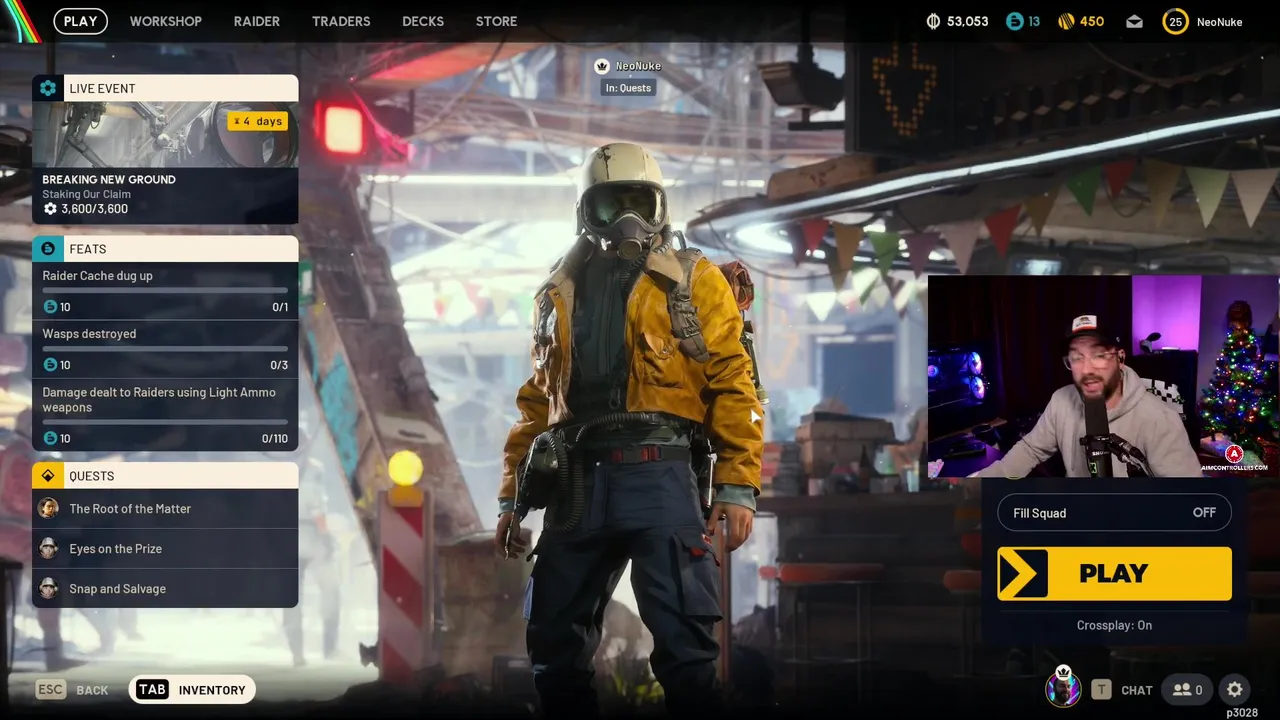Open the friends list icon
Viewport: 1280px width, 720px height.
tap(1188, 689)
